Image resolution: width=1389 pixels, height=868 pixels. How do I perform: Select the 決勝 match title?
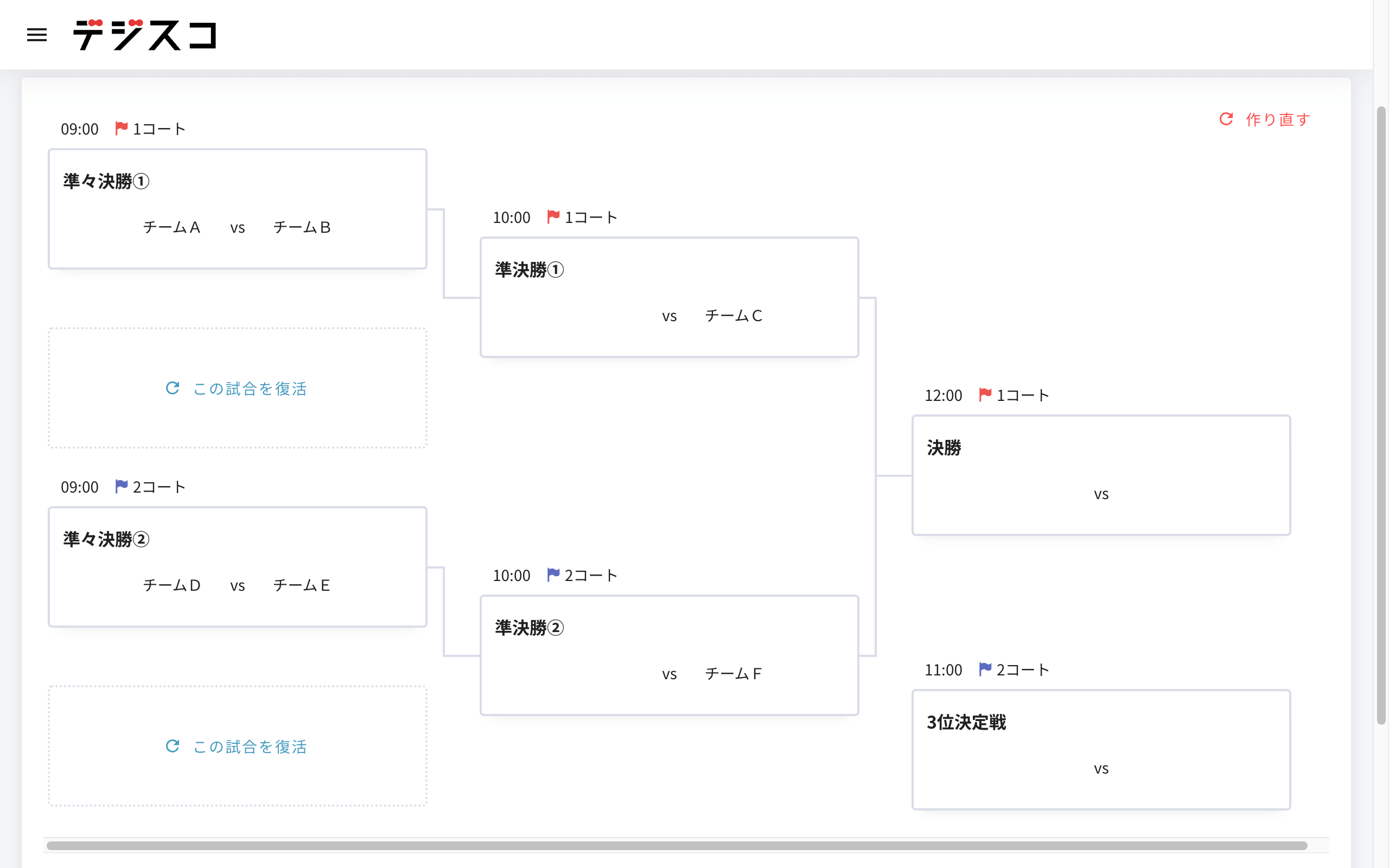point(944,448)
